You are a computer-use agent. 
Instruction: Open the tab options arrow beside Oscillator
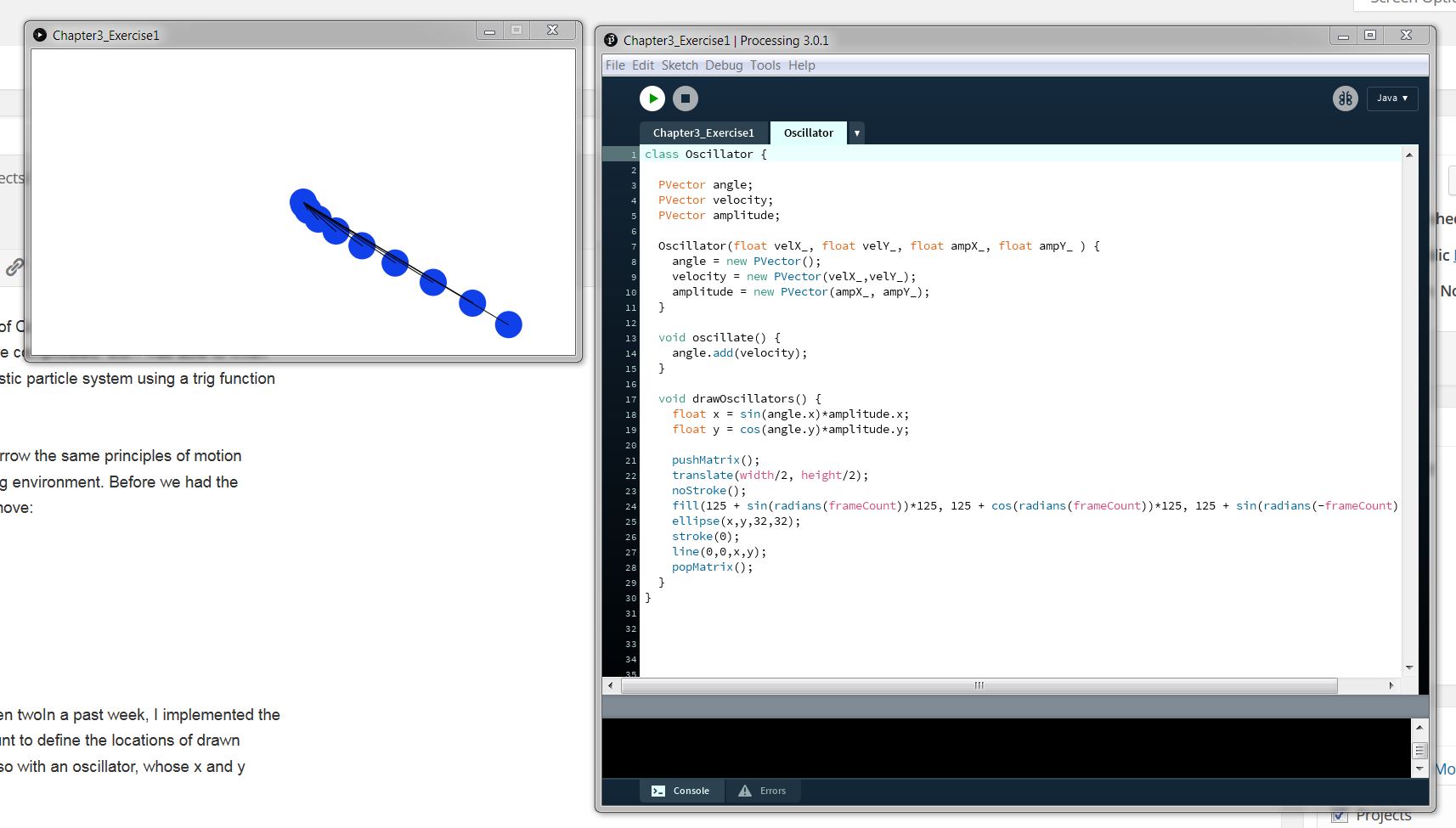857,133
